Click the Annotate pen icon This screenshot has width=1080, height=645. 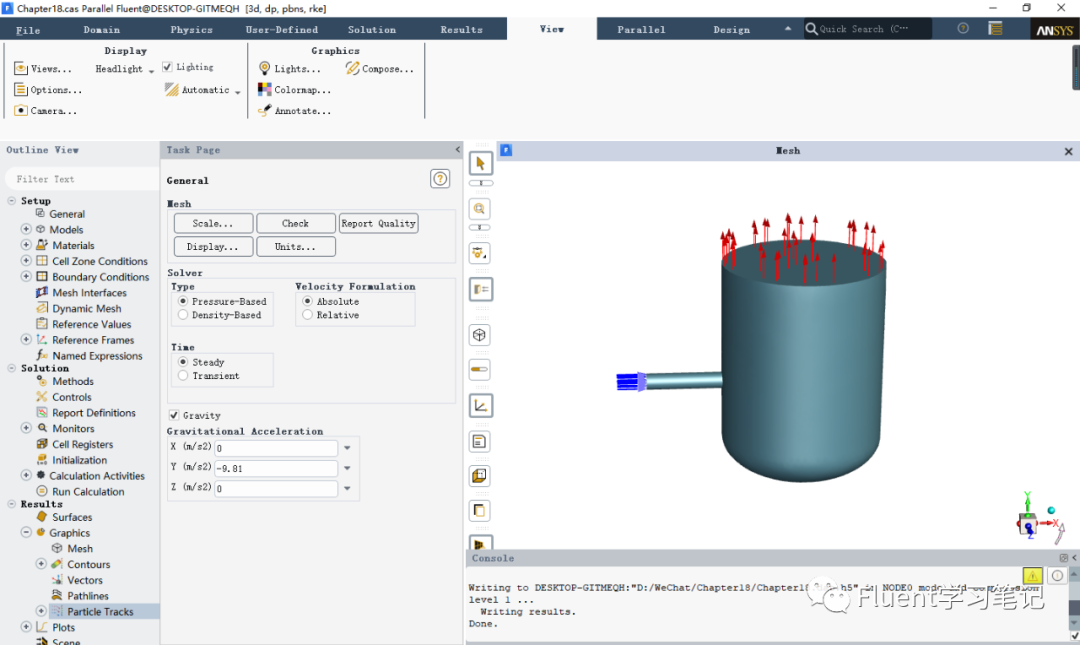coord(264,110)
